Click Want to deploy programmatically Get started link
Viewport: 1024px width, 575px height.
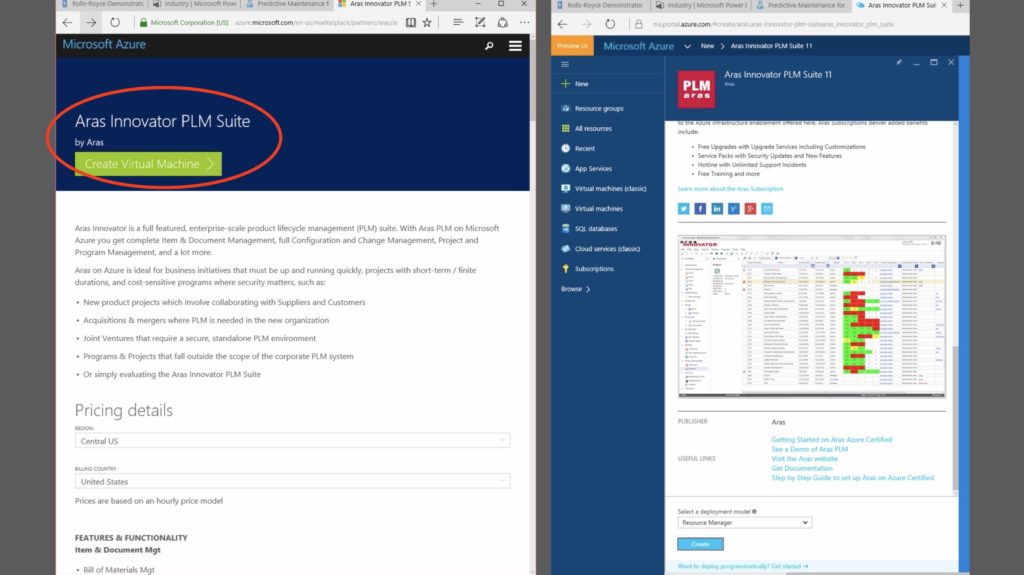743,567
